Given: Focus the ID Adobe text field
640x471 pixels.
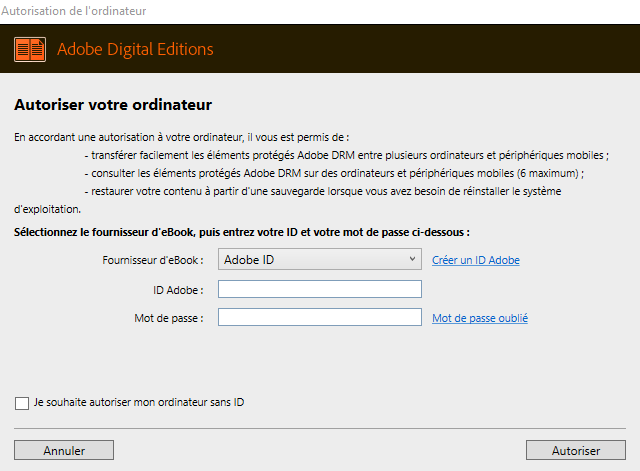Looking at the screenshot, I should [320, 289].
